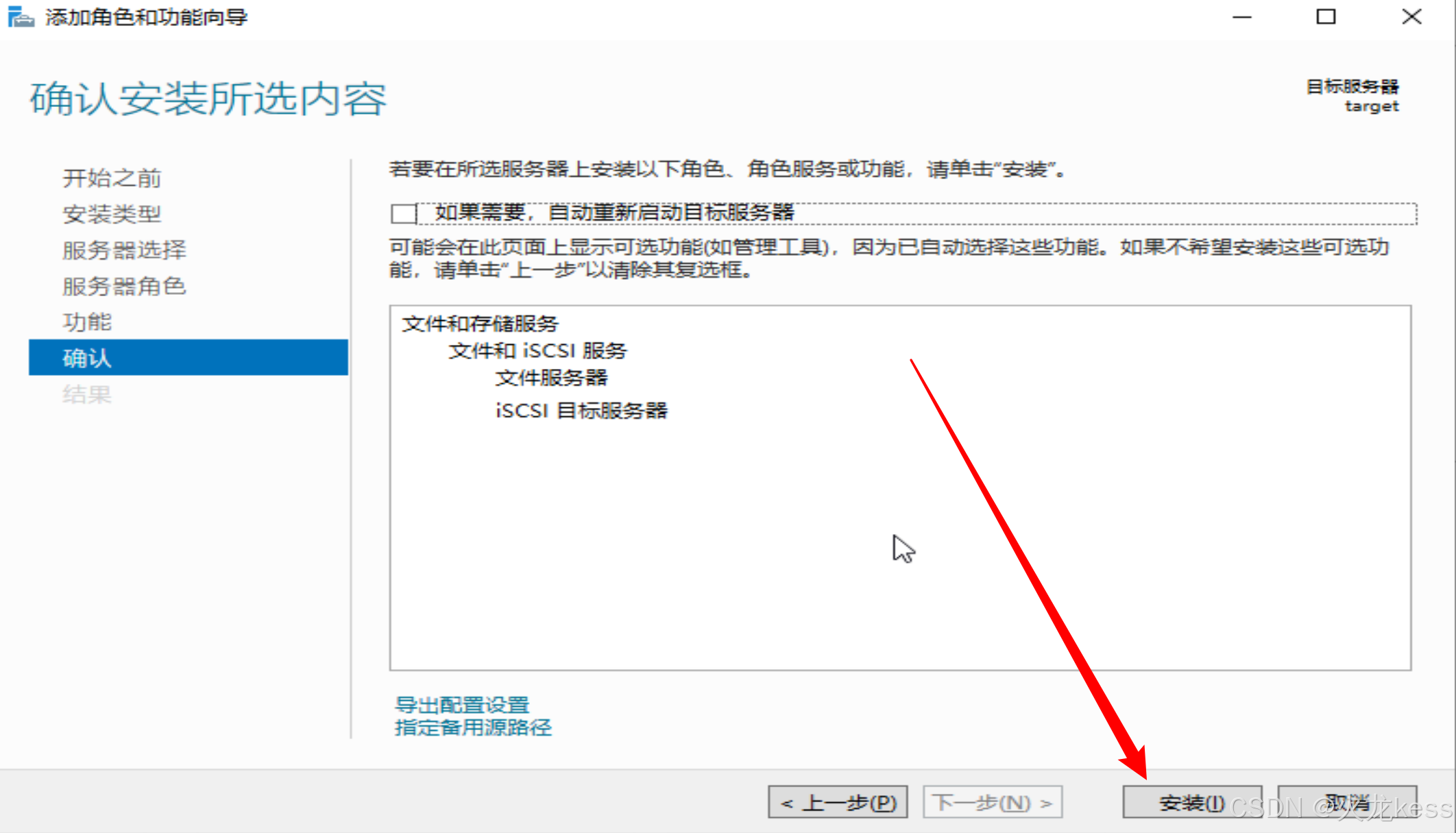Minimize the wizard window

[1242, 16]
